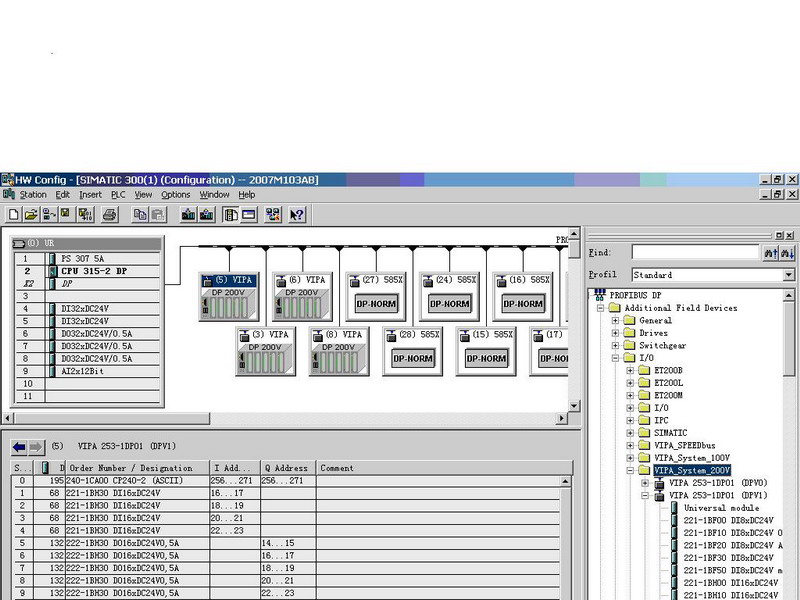Click the find upward search icon
Screen dimensions: 800x600
pyautogui.click(x=770, y=253)
